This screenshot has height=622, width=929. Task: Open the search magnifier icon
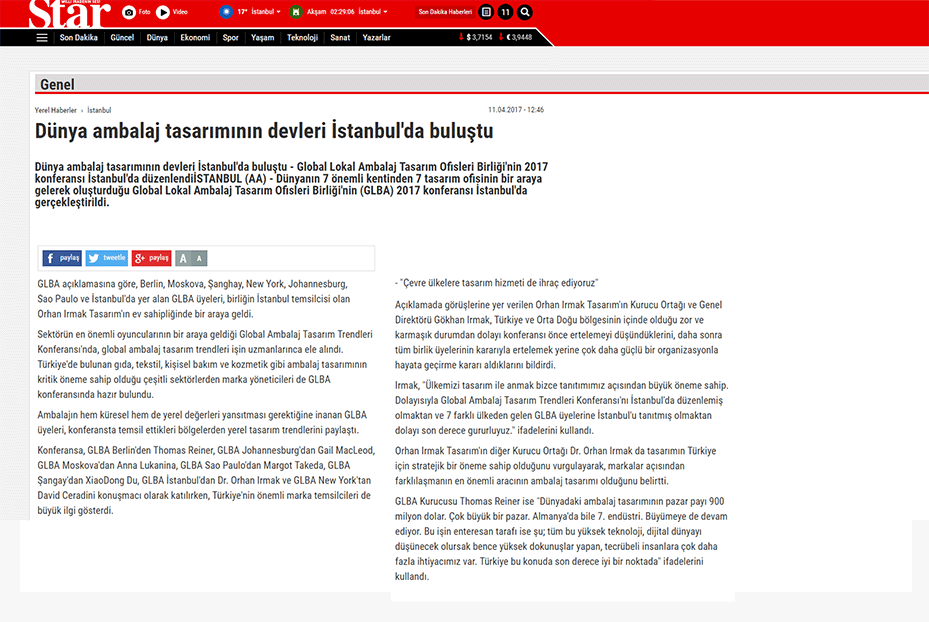pos(524,12)
